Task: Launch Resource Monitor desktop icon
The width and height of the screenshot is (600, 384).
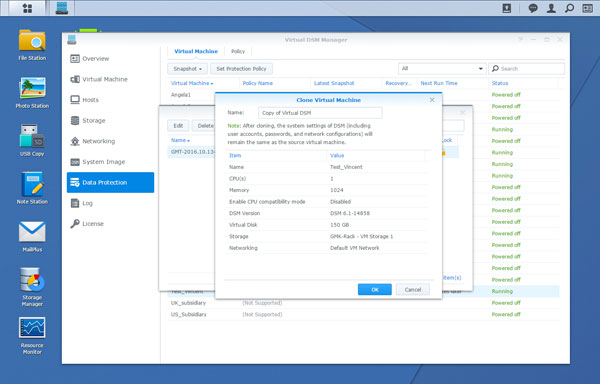Action: point(32,335)
